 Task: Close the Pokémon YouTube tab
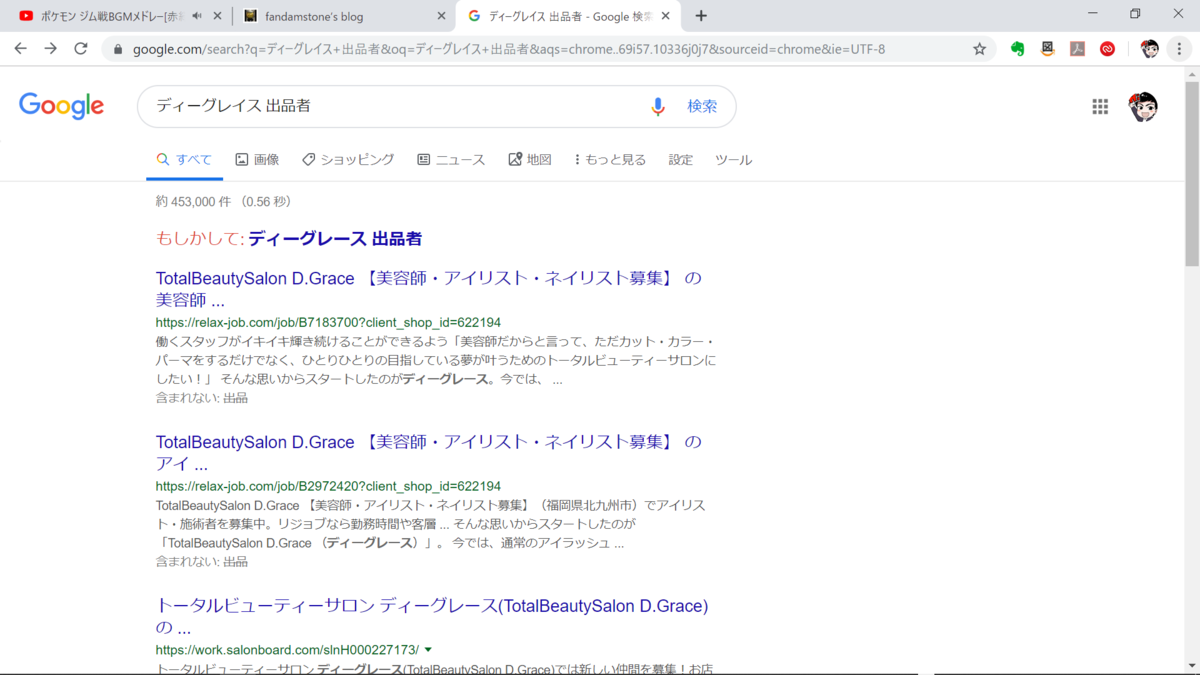click(x=217, y=16)
